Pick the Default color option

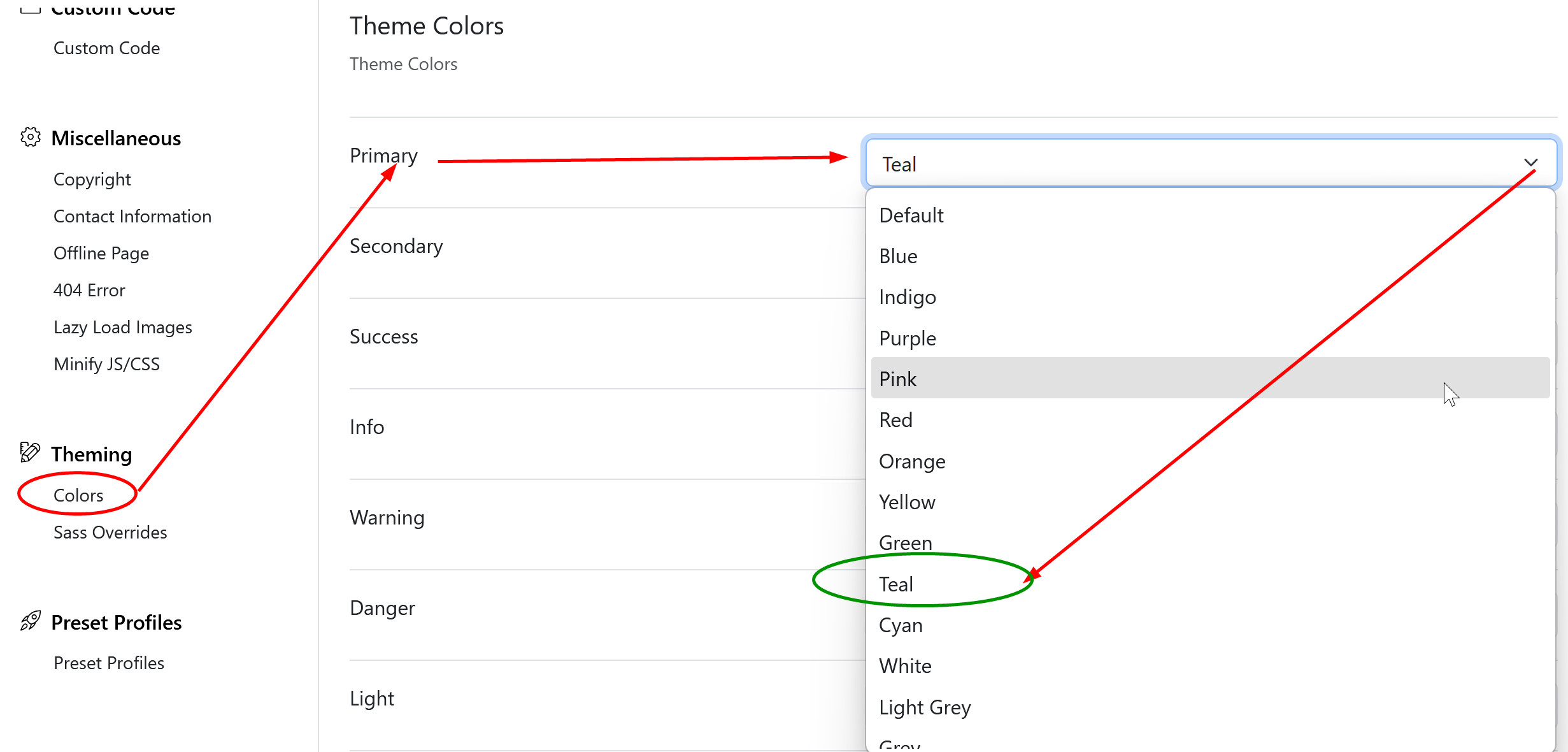click(911, 215)
